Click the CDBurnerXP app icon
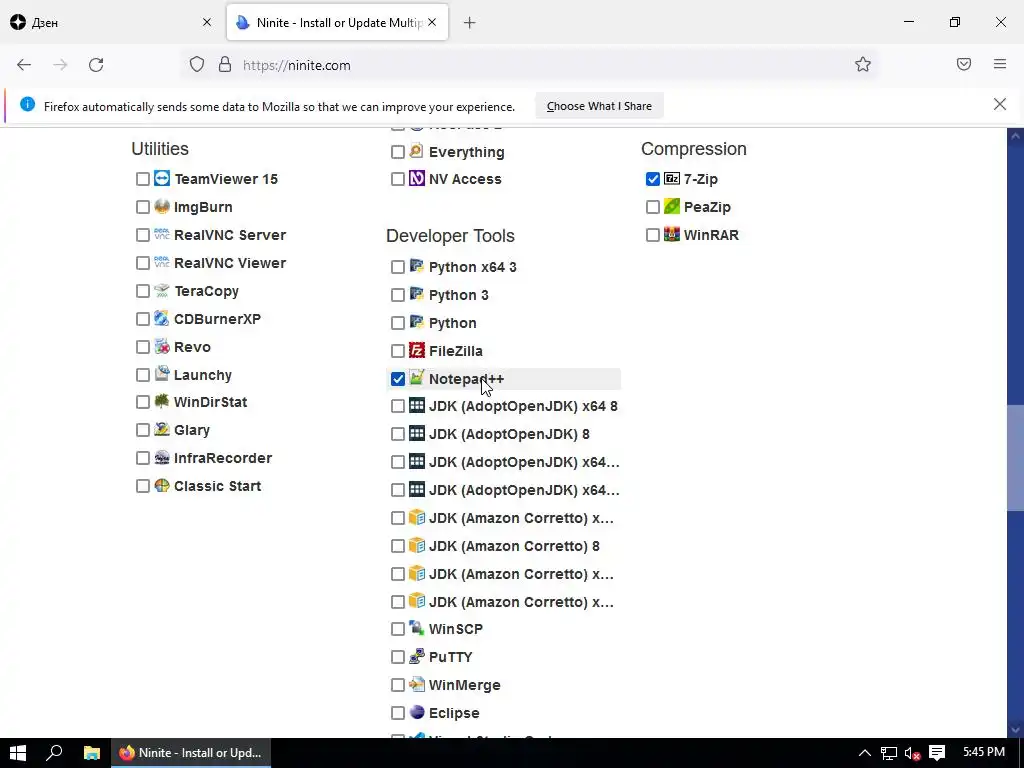The width and height of the screenshot is (1024, 768). 162,319
